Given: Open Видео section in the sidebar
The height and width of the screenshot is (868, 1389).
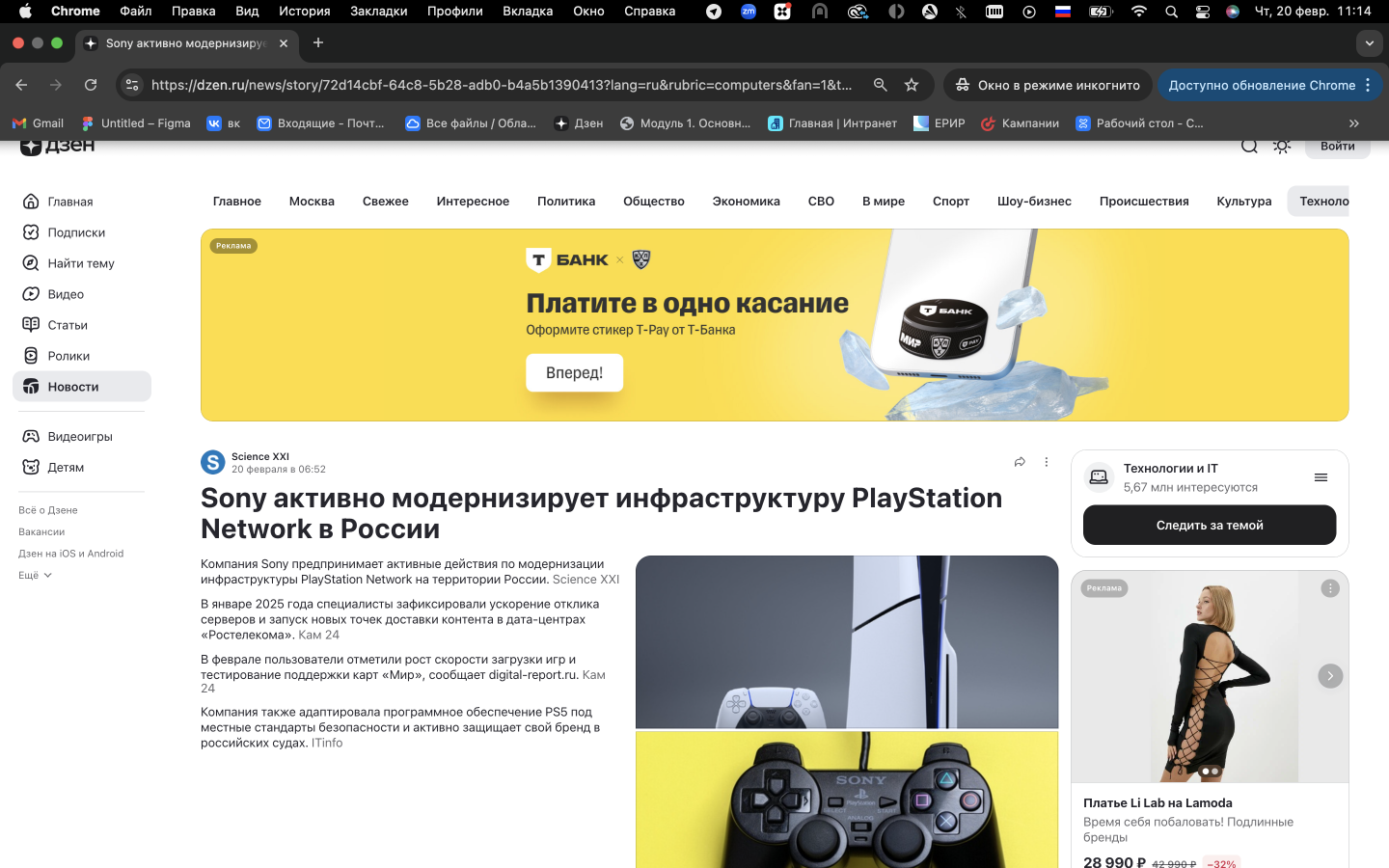Looking at the screenshot, I should pyautogui.click(x=82, y=294).
